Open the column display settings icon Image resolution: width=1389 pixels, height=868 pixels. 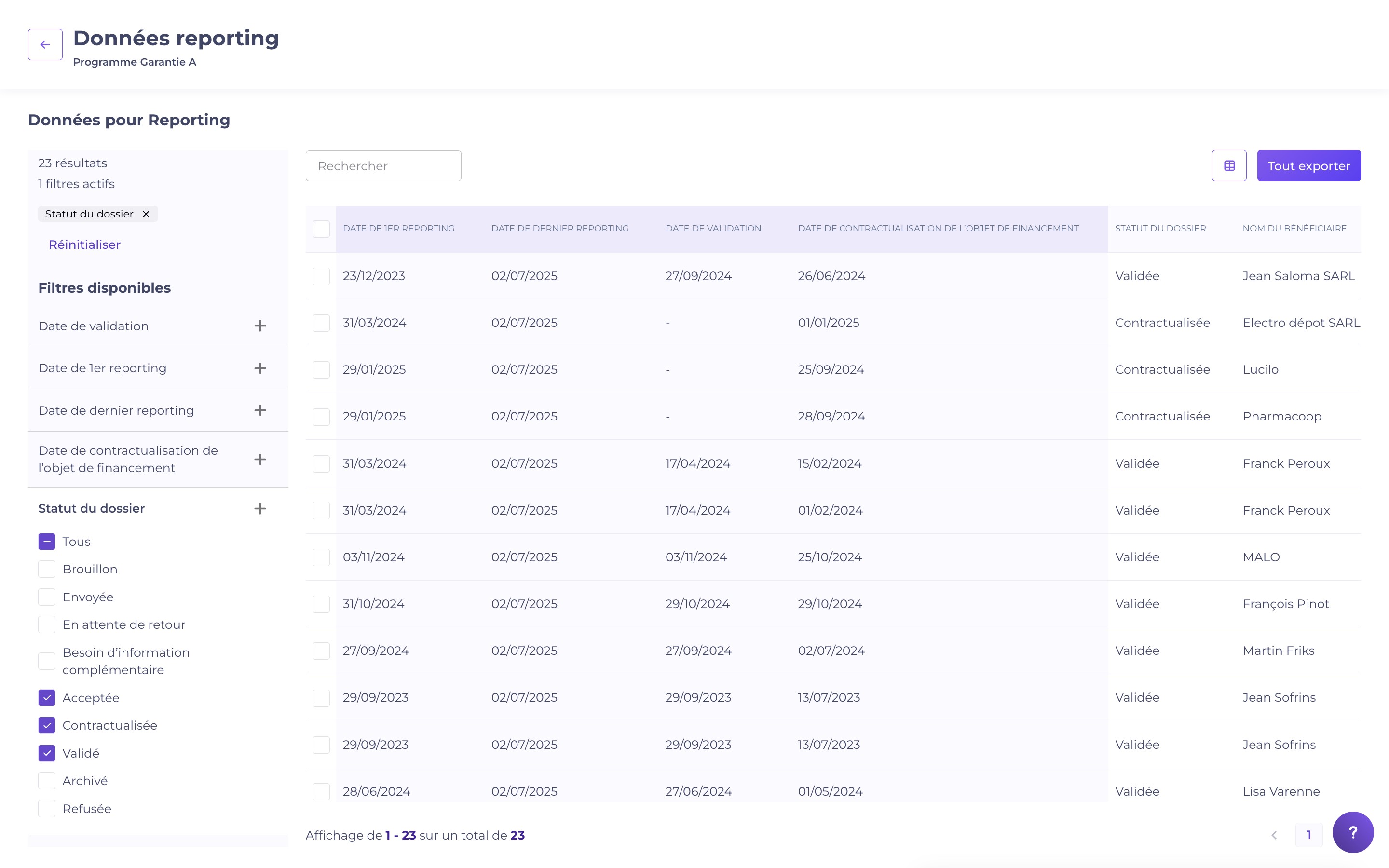(1229, 166)
